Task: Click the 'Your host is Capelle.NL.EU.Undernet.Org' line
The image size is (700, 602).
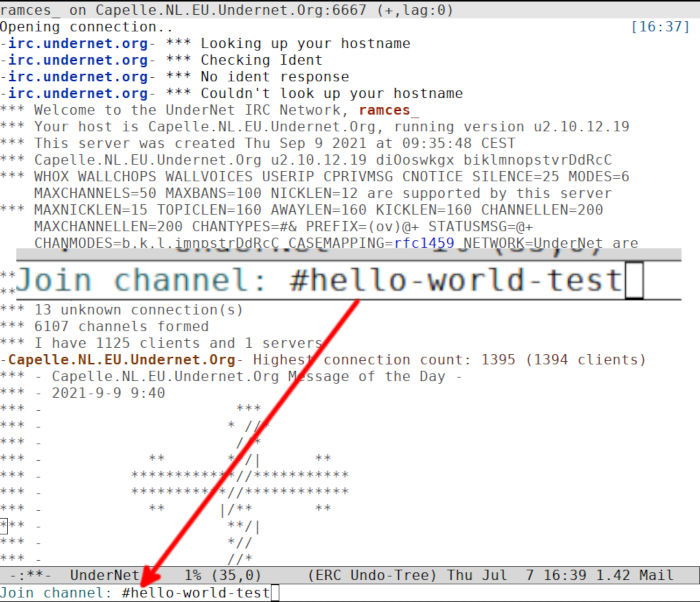Action: (315, 126)
